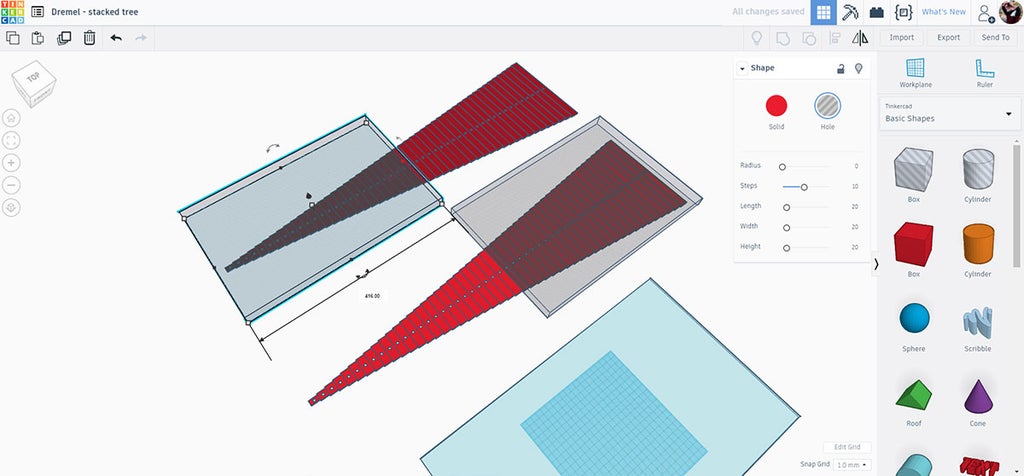
Task: Pick the striped hole Box shape
Action: coord(914,169)
